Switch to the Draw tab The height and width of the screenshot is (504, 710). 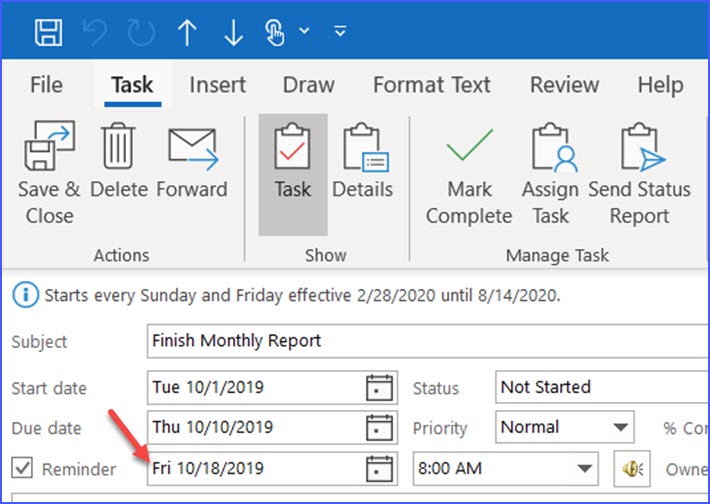click(x=308, y=85)
